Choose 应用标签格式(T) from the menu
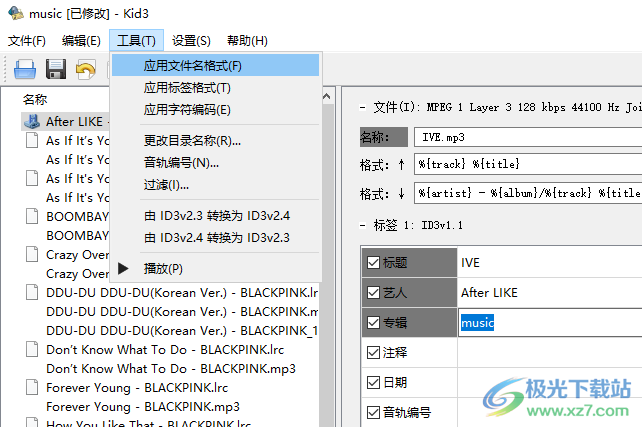This screenshot has width=642, height=427. coord(187,88)
